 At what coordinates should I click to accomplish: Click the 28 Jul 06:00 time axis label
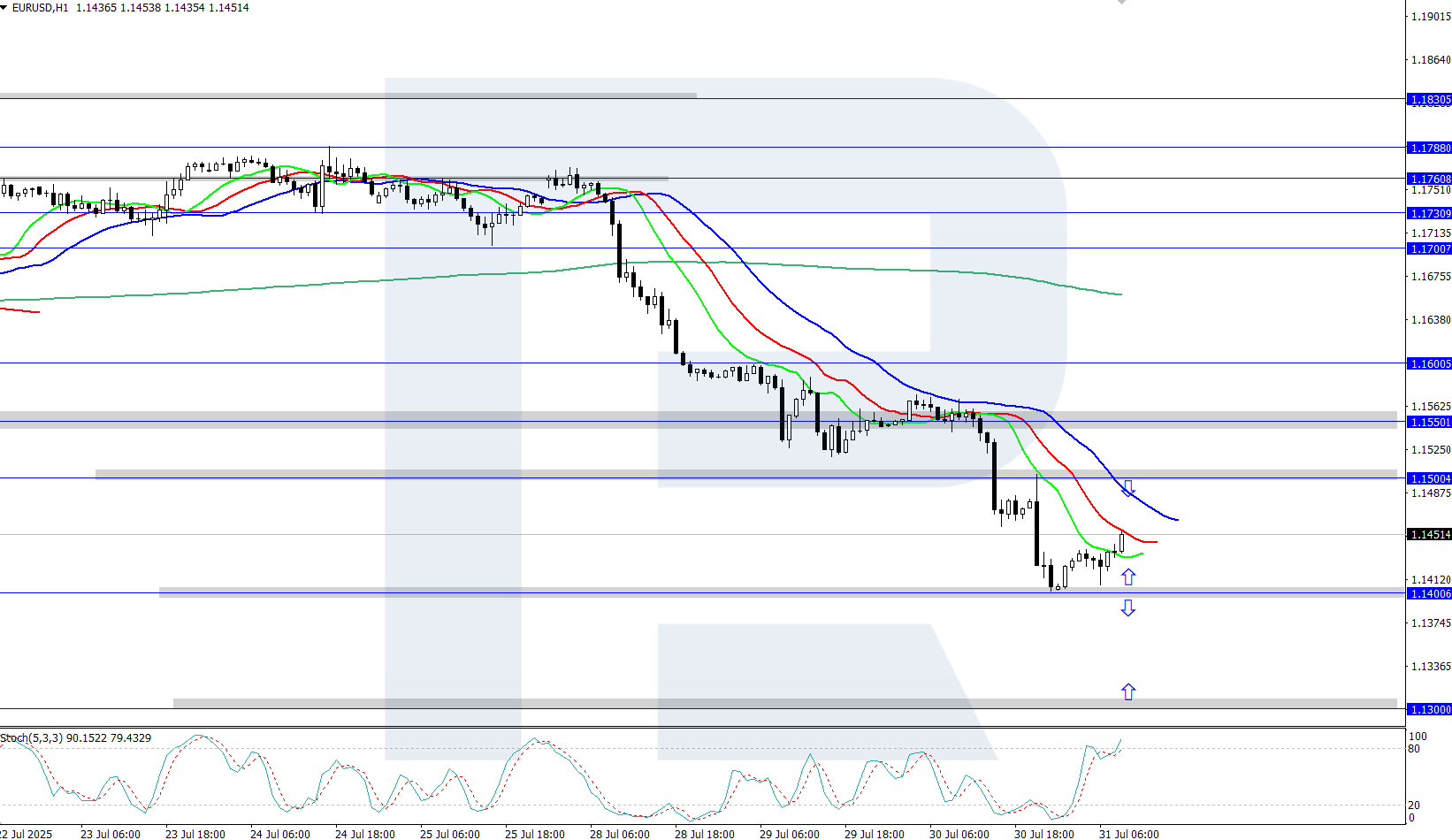point(620,834)
